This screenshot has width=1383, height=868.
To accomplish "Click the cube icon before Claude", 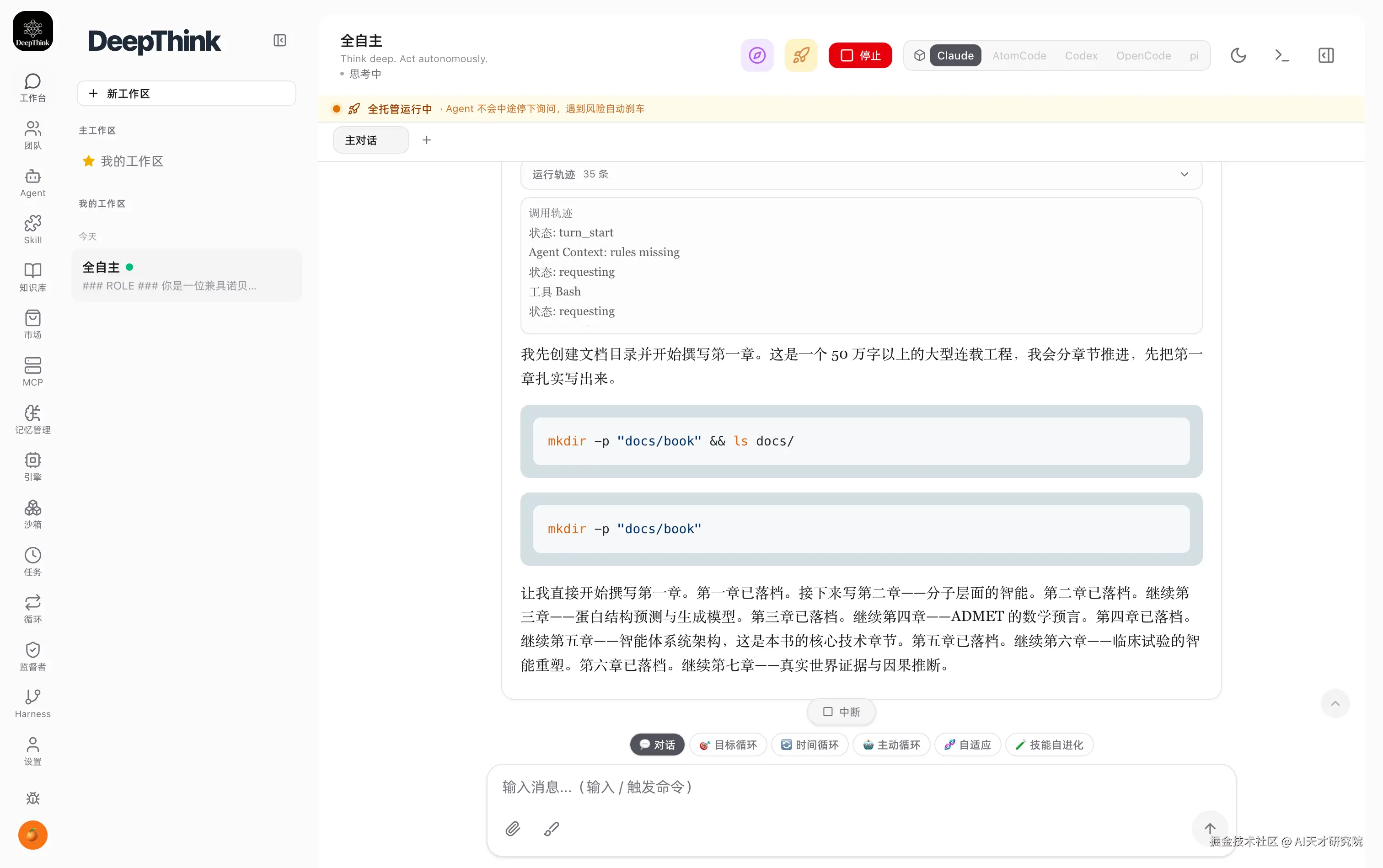I will (x=920, y=55).
